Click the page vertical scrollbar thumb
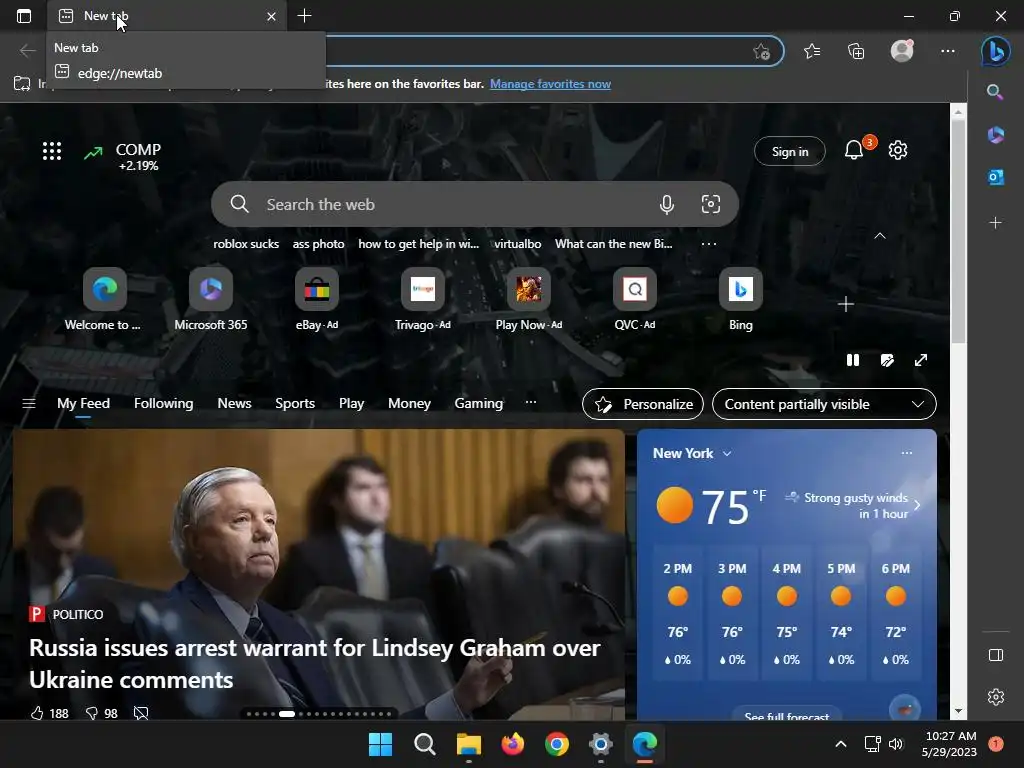The height and width of the screenshot is (768, 1024). coord(958,231)
